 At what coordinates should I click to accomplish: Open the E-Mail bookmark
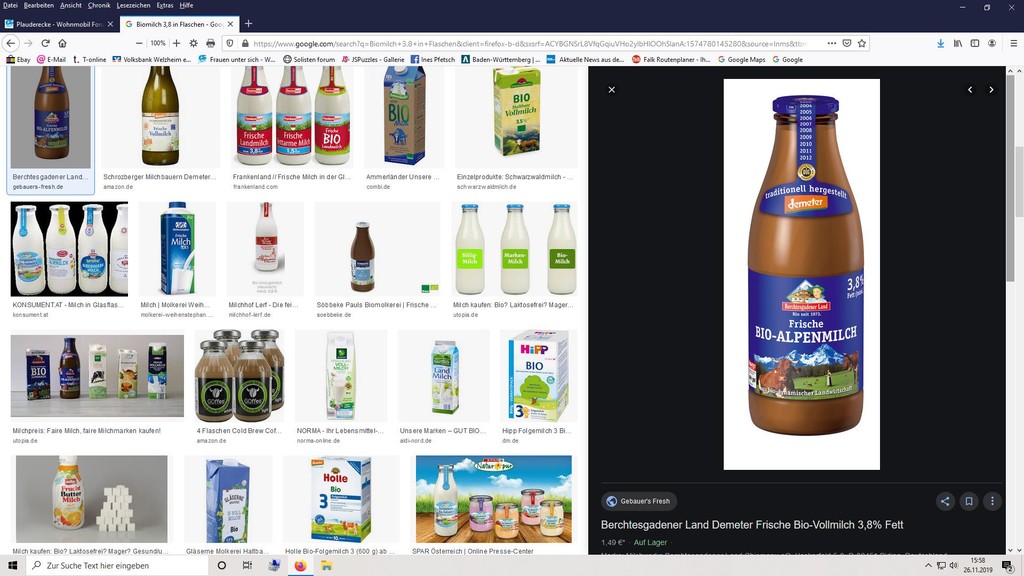(52, 59)
